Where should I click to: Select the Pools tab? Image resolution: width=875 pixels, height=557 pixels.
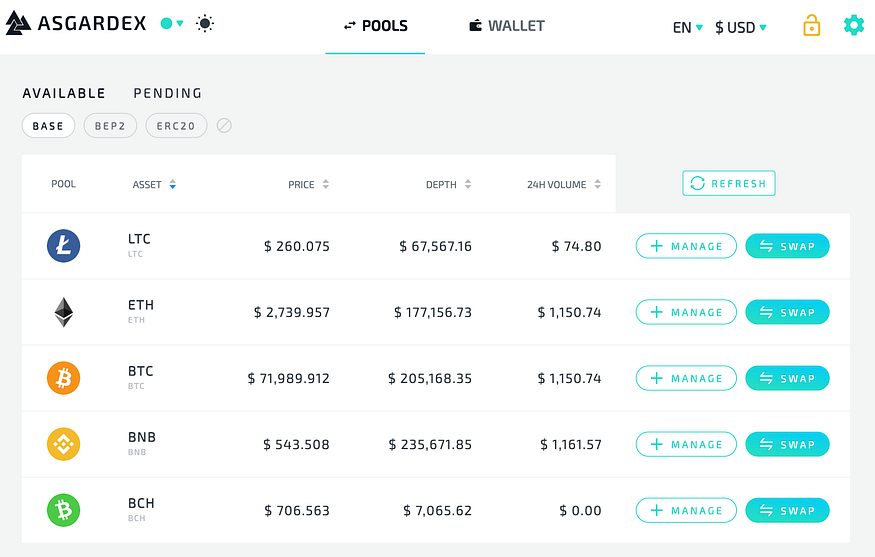[375, 26]
